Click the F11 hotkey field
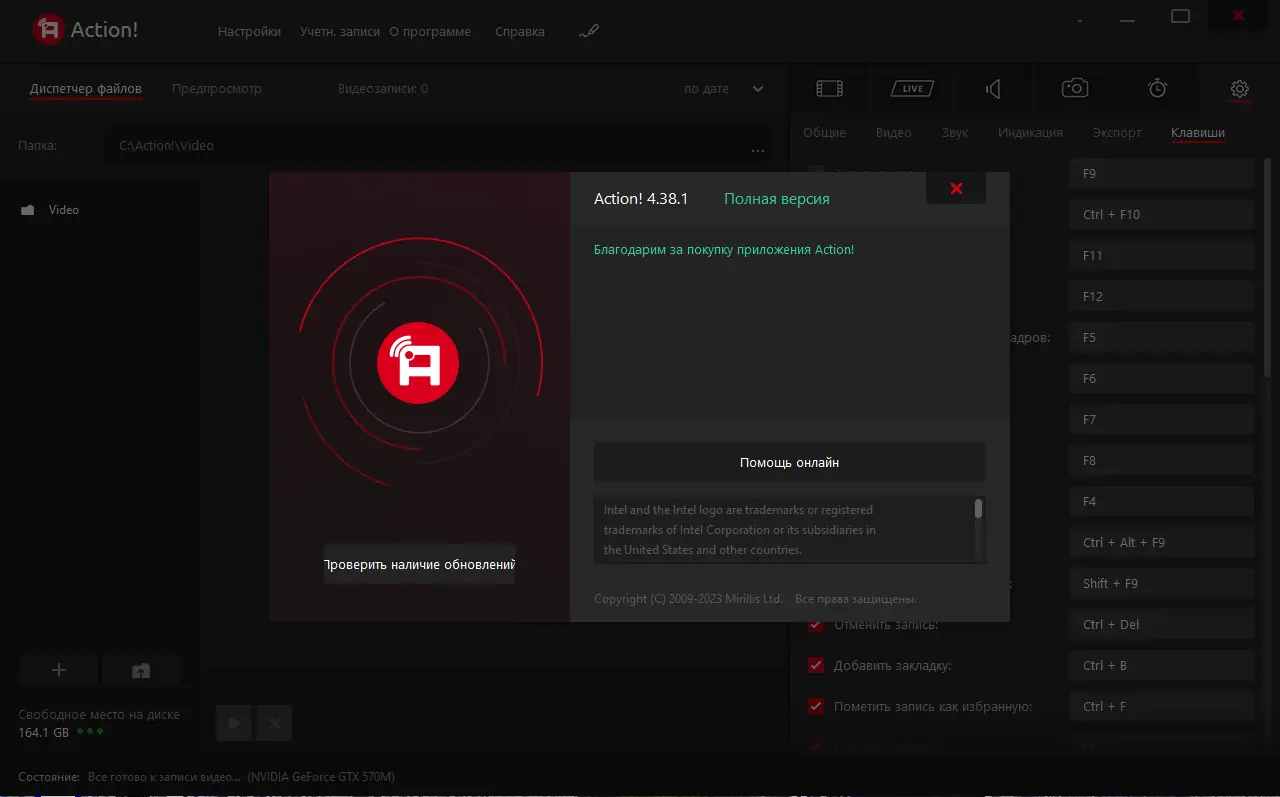 pos(1161,256)
